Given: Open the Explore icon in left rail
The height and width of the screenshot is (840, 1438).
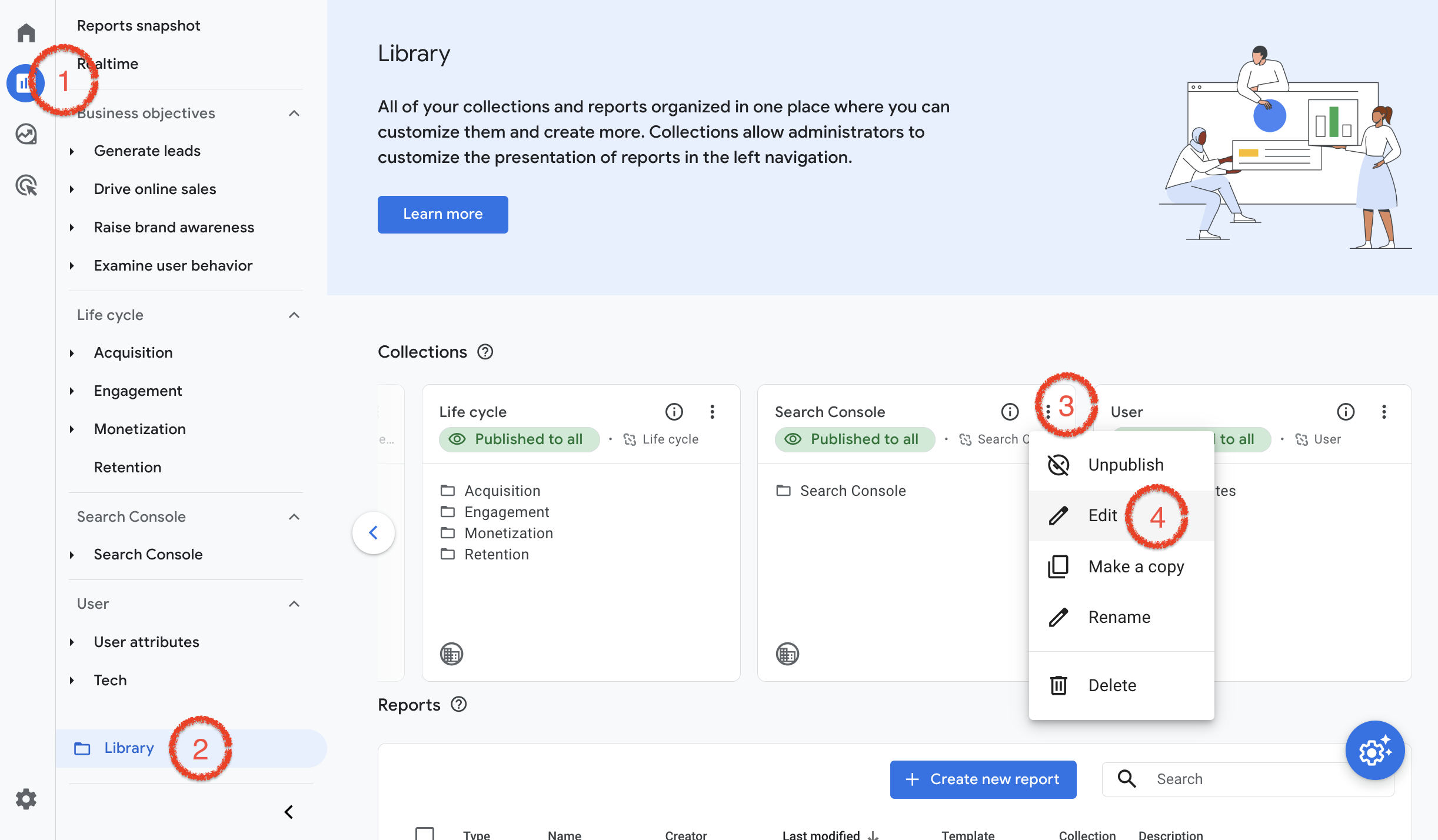Looking at the screenshot, I should point(26,134).
